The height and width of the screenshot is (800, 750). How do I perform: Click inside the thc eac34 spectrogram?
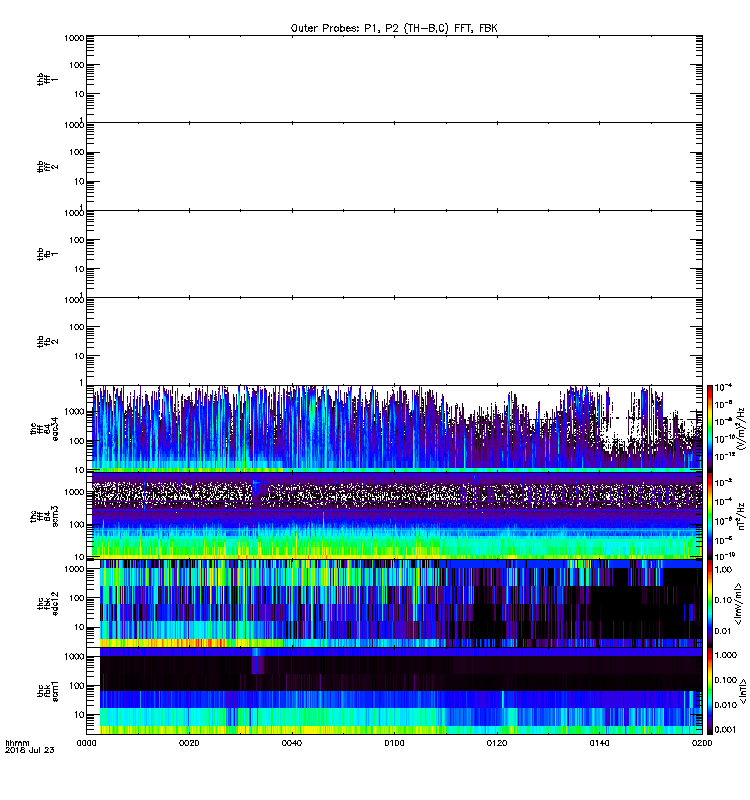(394, 428)
